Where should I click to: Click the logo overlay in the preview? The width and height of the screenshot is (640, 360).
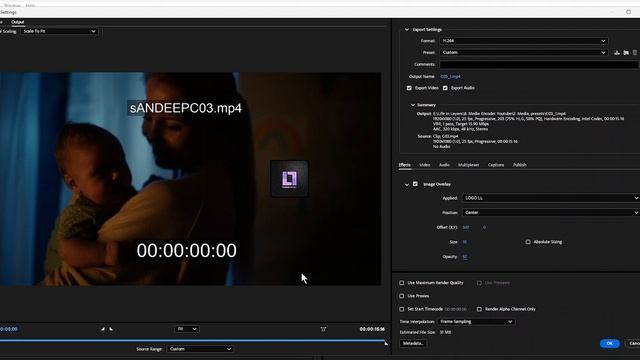[x=289, y=179]
